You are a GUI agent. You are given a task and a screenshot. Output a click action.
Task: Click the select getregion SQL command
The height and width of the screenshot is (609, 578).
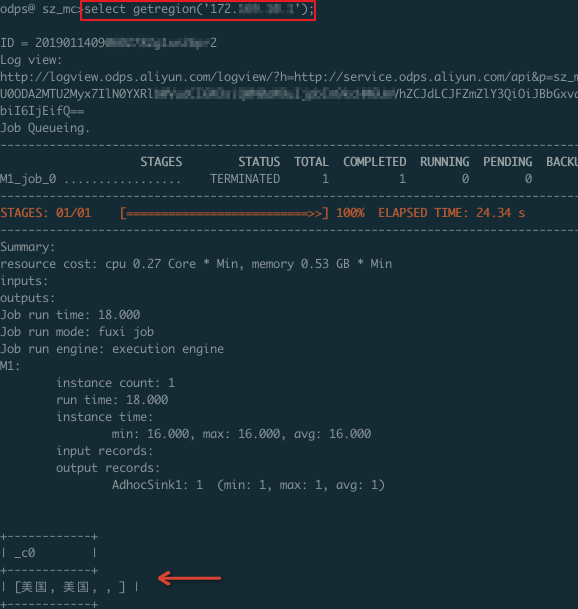[x=198, y=9]
